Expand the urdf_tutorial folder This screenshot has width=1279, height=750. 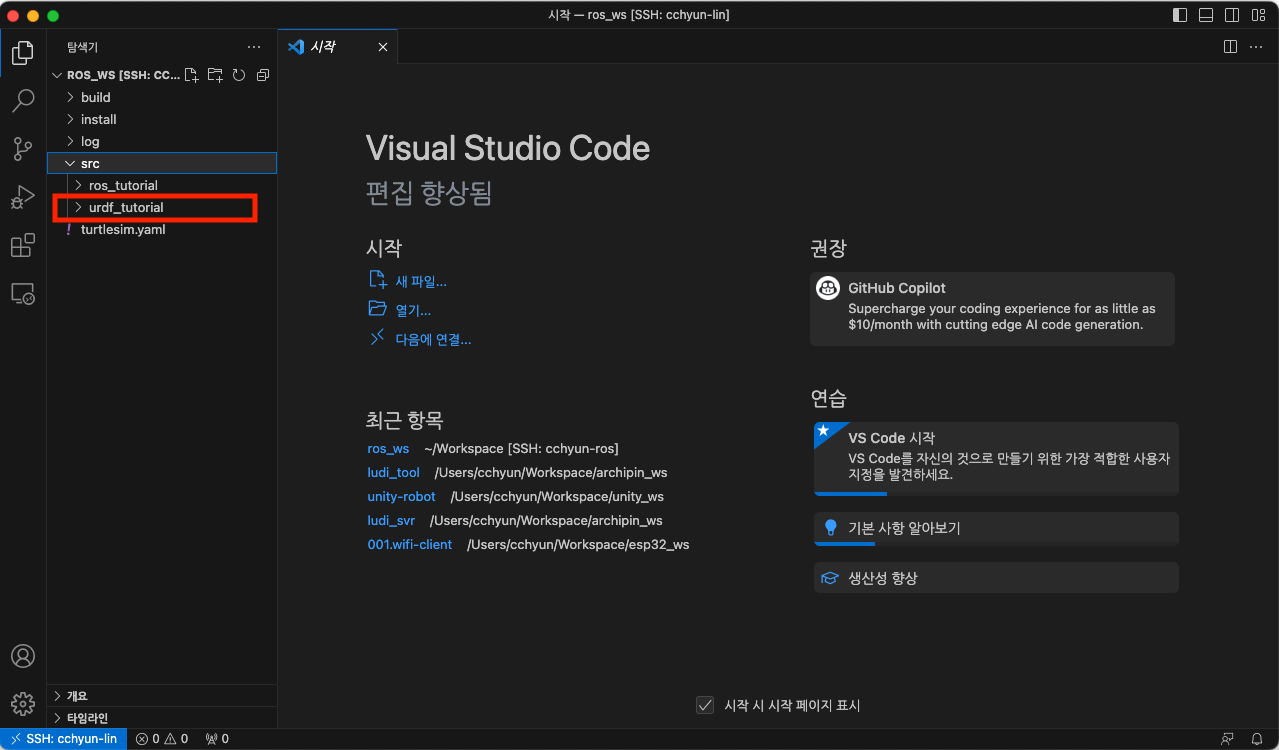162,207
